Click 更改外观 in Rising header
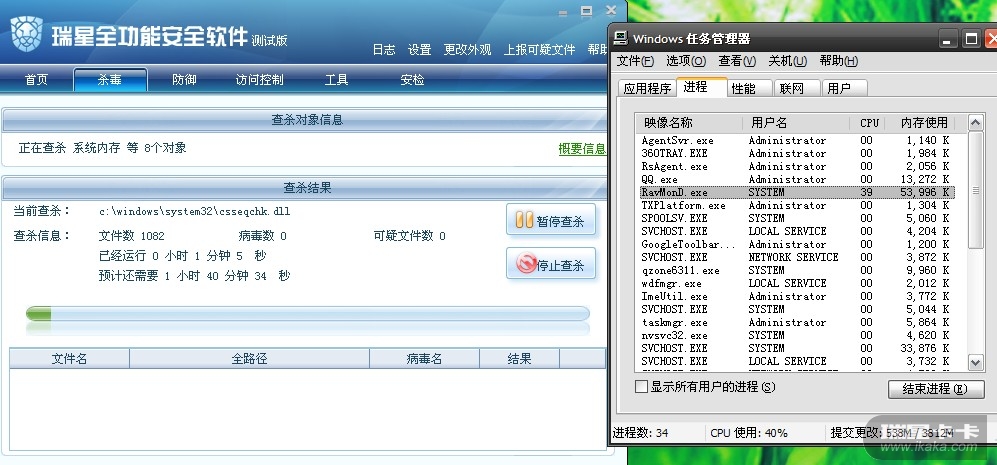 pos(467,50)
